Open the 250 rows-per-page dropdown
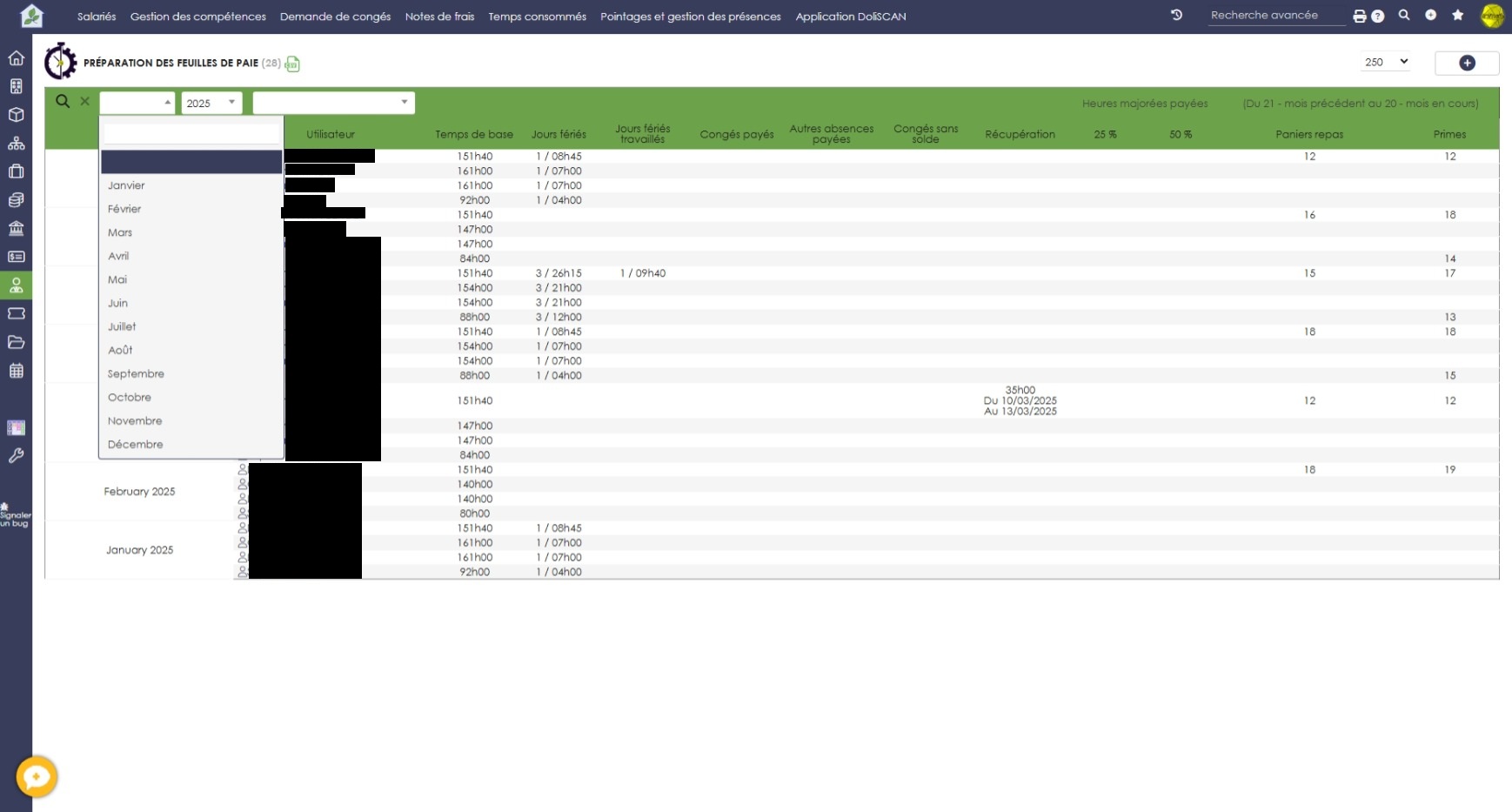 tap(1386, 62)
